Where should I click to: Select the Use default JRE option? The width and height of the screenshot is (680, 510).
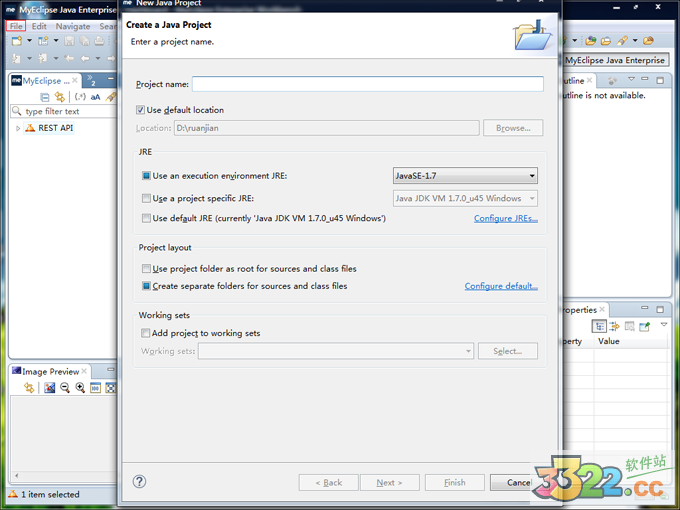pos(146,218)
